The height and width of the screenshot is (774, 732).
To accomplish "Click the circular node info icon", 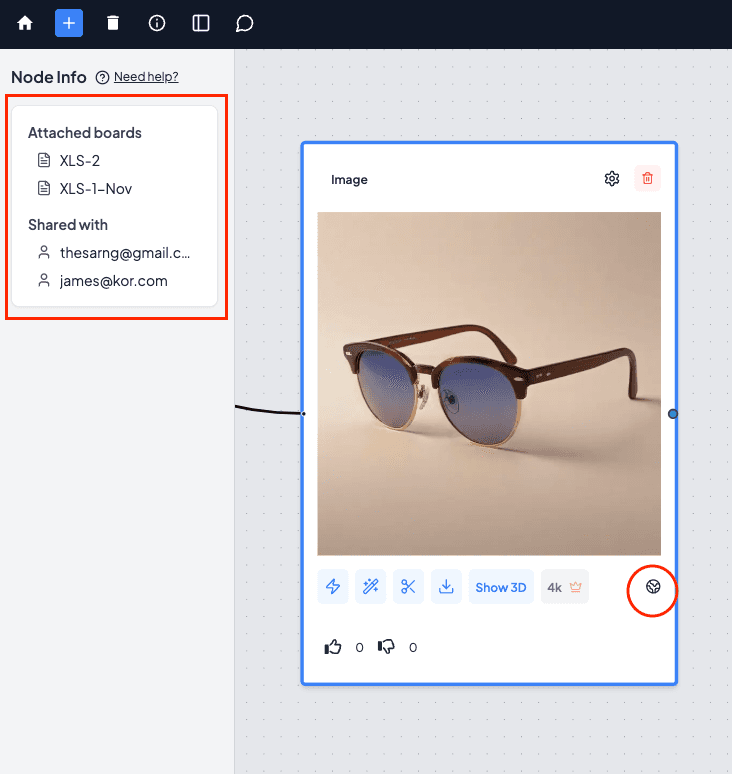I will (653, 586).
